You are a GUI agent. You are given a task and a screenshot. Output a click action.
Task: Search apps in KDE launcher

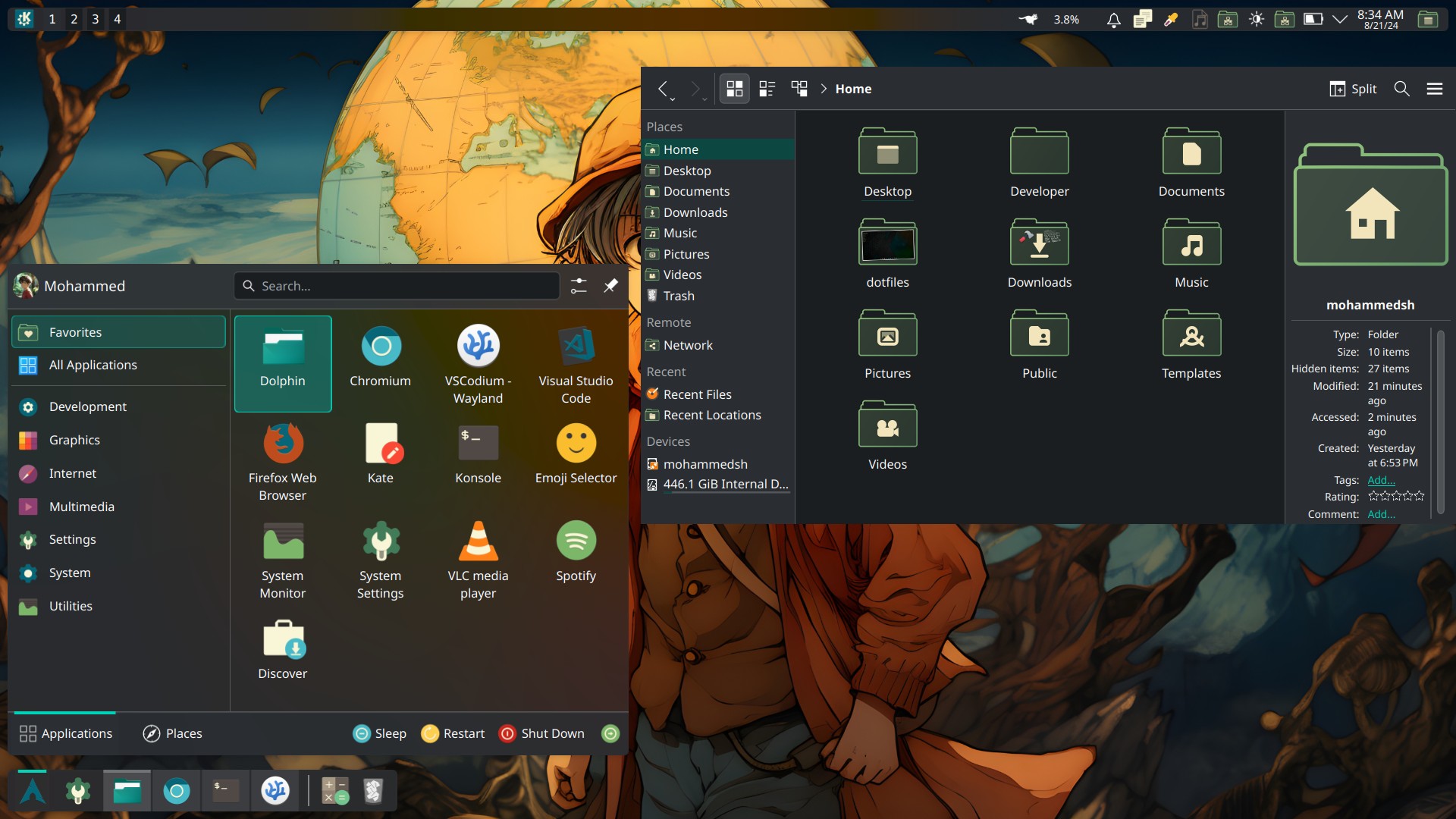[397, 287]
